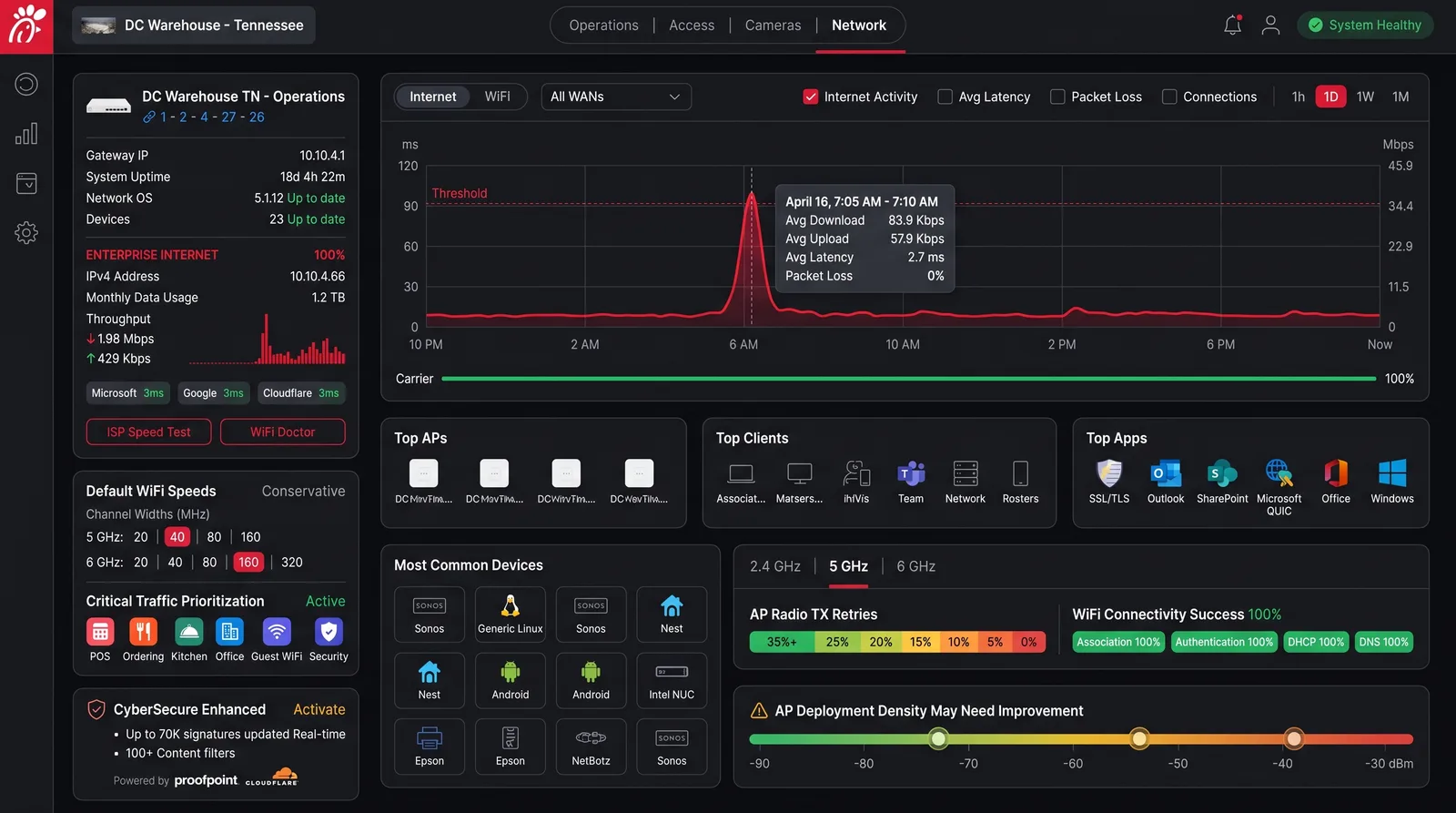Click the System Healthy status badge
The height and width of the screenshot is (813, 1456).
1365,25
